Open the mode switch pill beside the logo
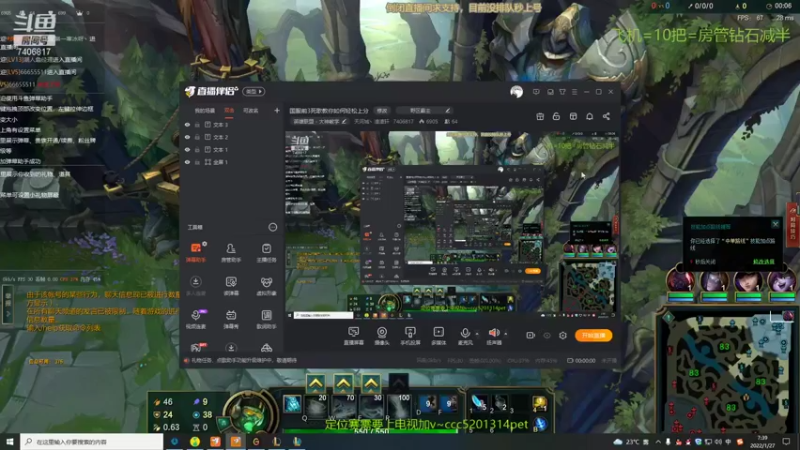800x450 pixels. click(254, 92)
